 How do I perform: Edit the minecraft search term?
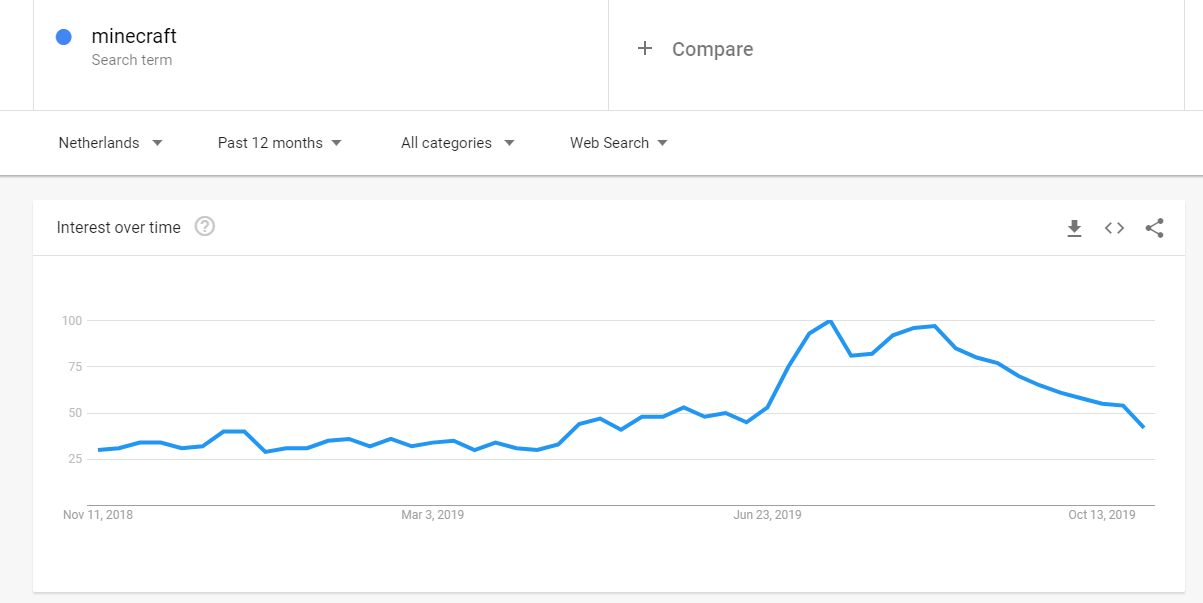(134, 36)
